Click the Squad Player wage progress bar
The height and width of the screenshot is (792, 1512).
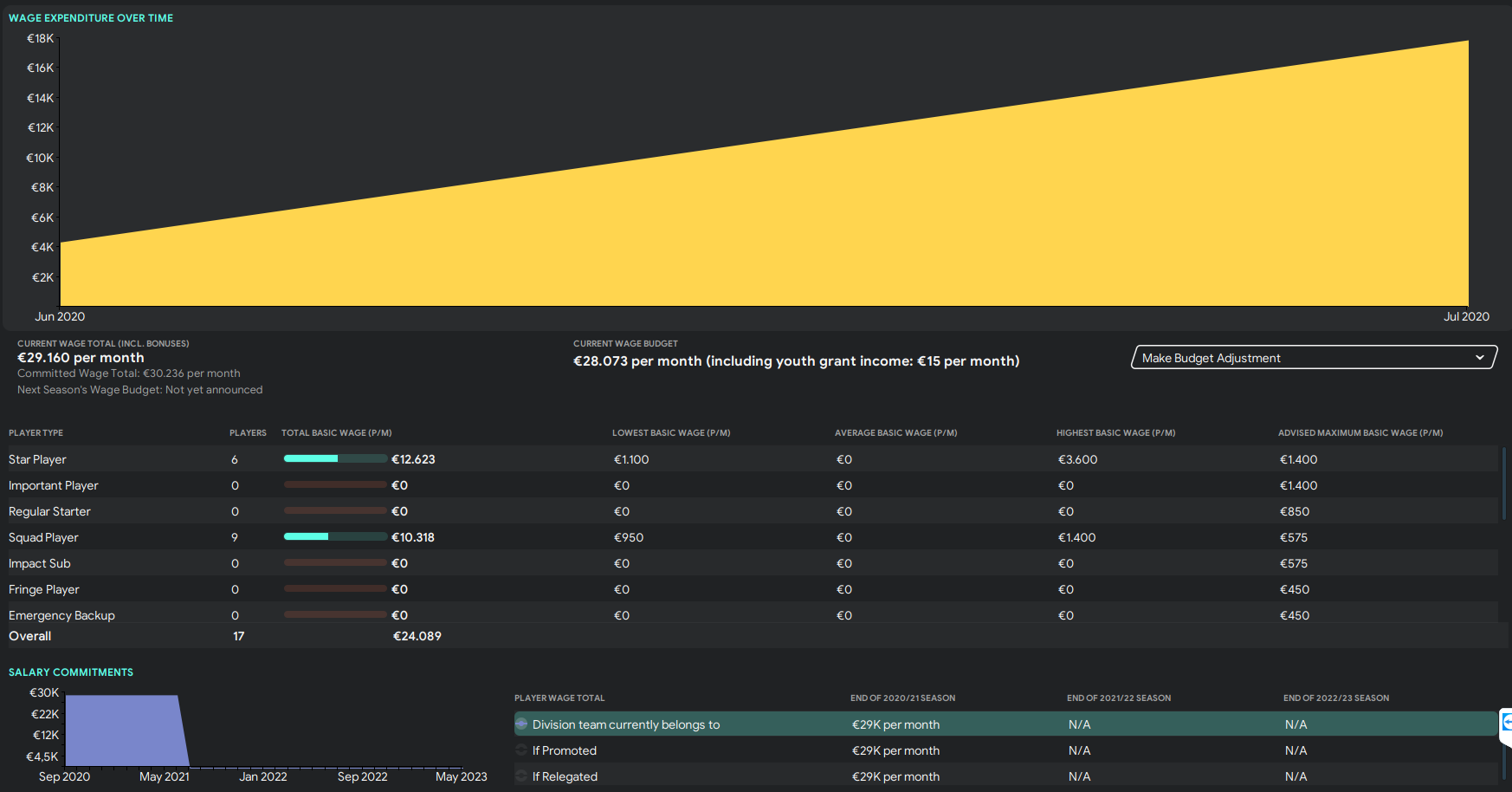coord(335,536)
